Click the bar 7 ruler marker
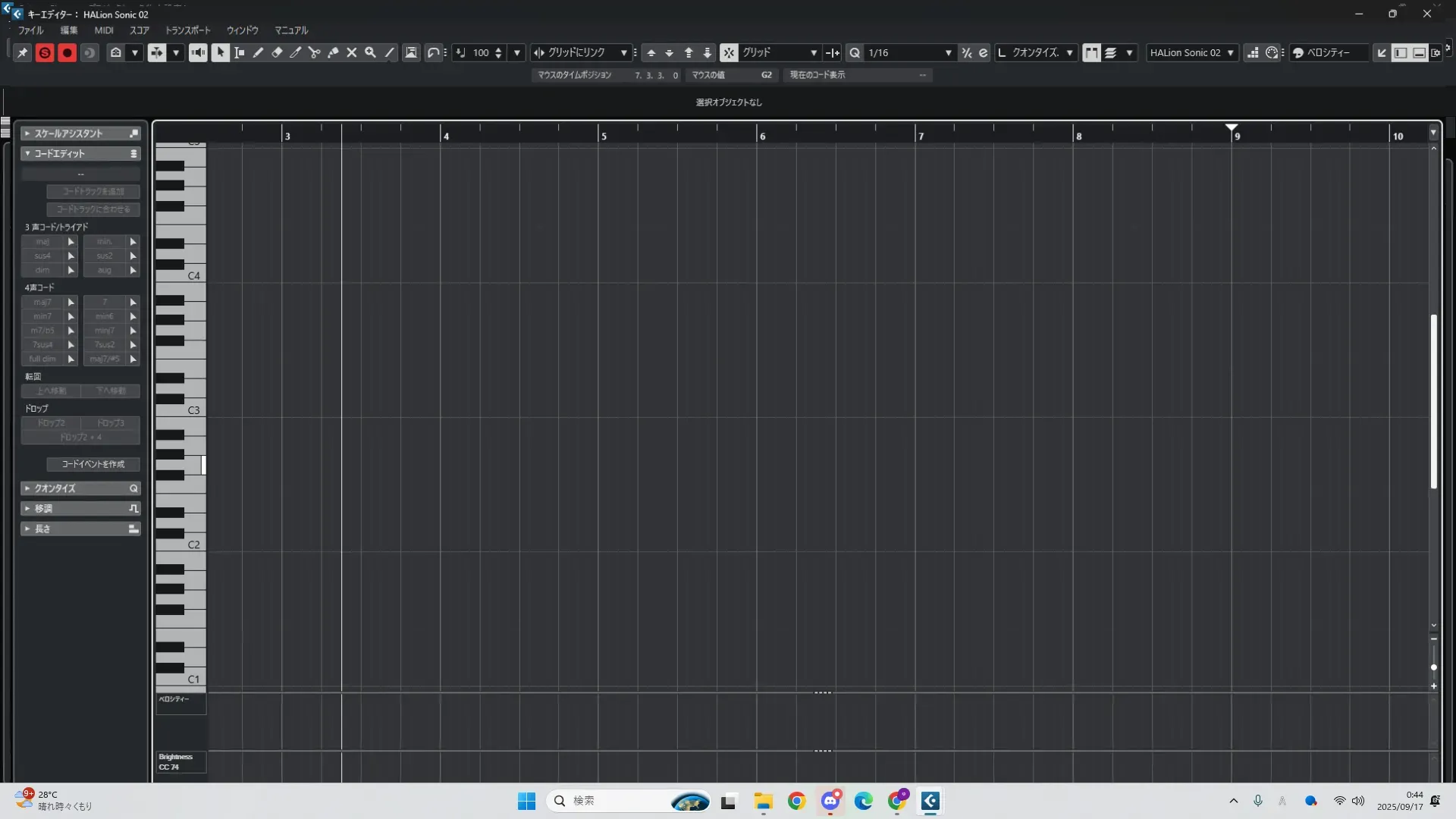This screenshot has height=819, width=1456. click(921, 136)
